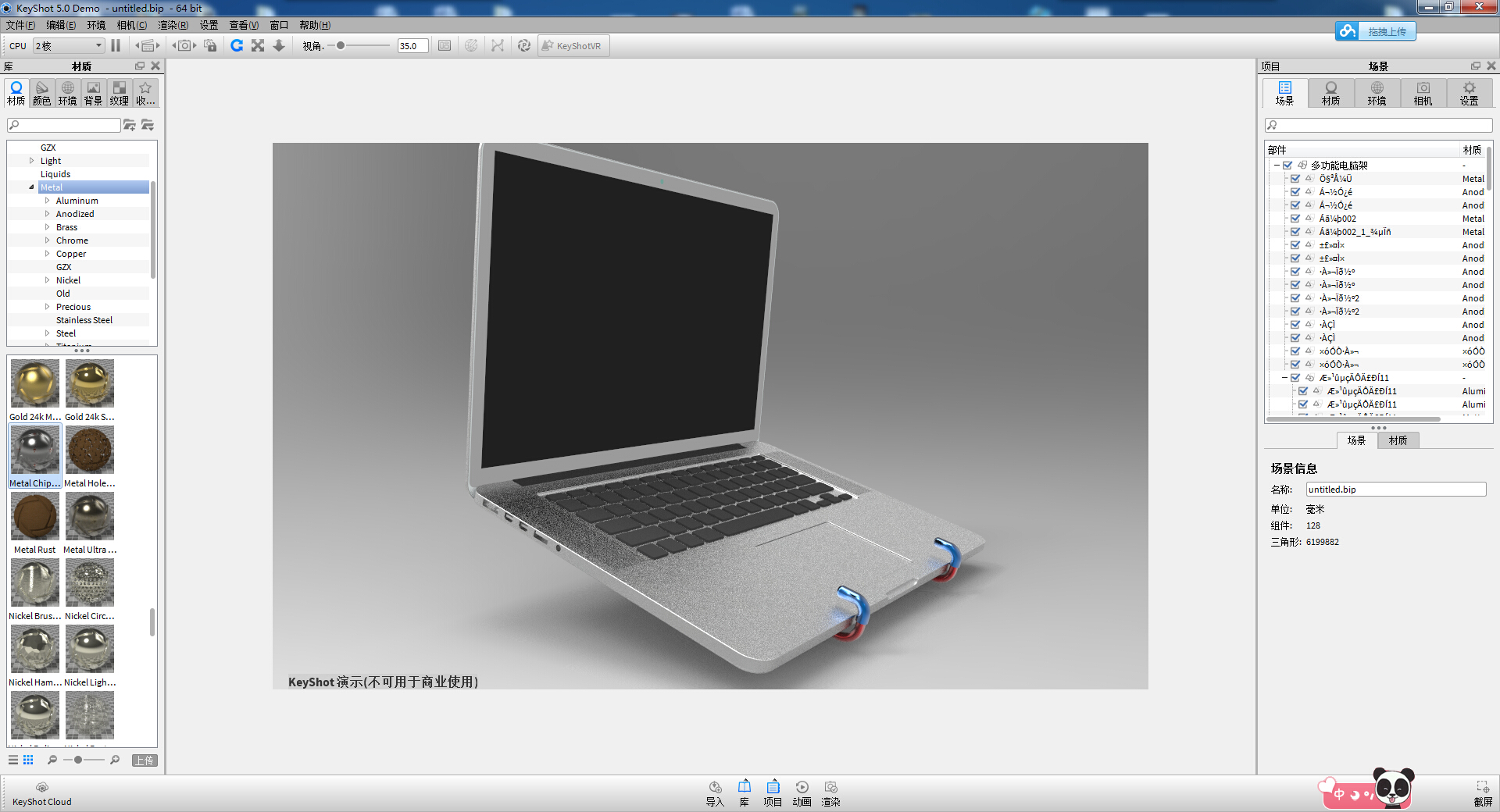This screenshot has height=812, width=1500.
Task: Select the Stainless Steel folder
Action: (84, 320)
